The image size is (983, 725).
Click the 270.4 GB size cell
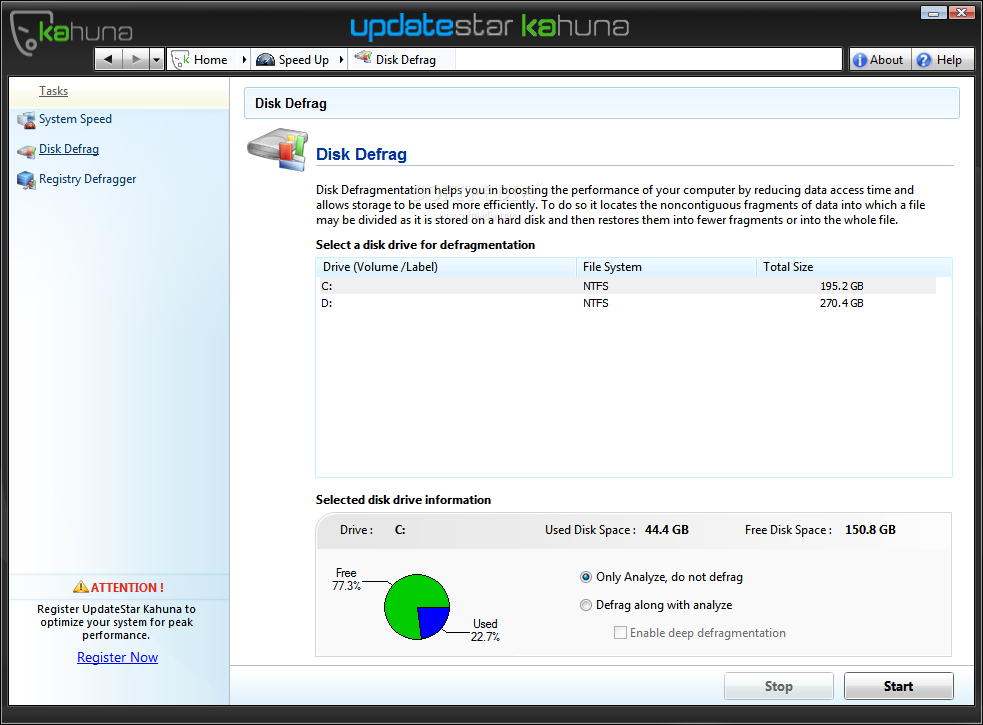841,303
